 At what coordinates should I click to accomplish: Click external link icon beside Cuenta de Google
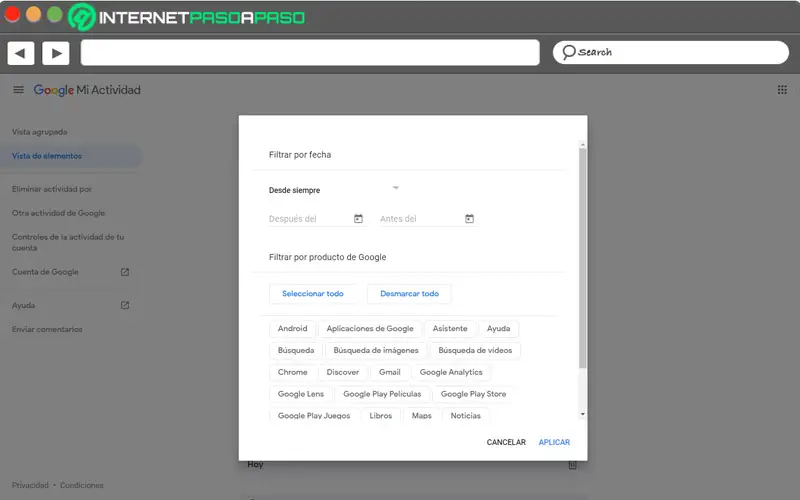[125, 272]
